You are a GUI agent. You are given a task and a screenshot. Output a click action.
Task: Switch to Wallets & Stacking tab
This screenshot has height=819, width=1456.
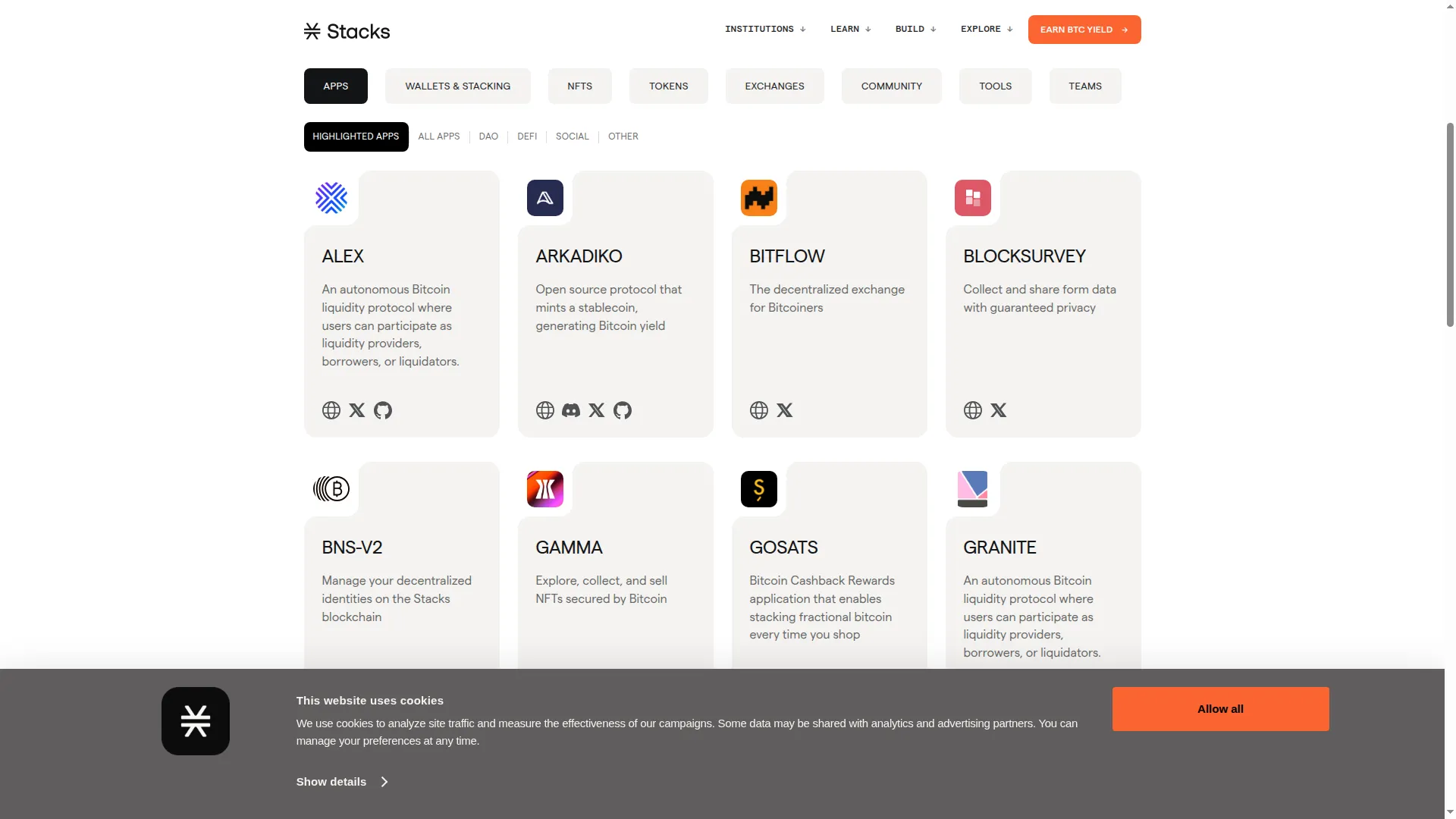458,86
